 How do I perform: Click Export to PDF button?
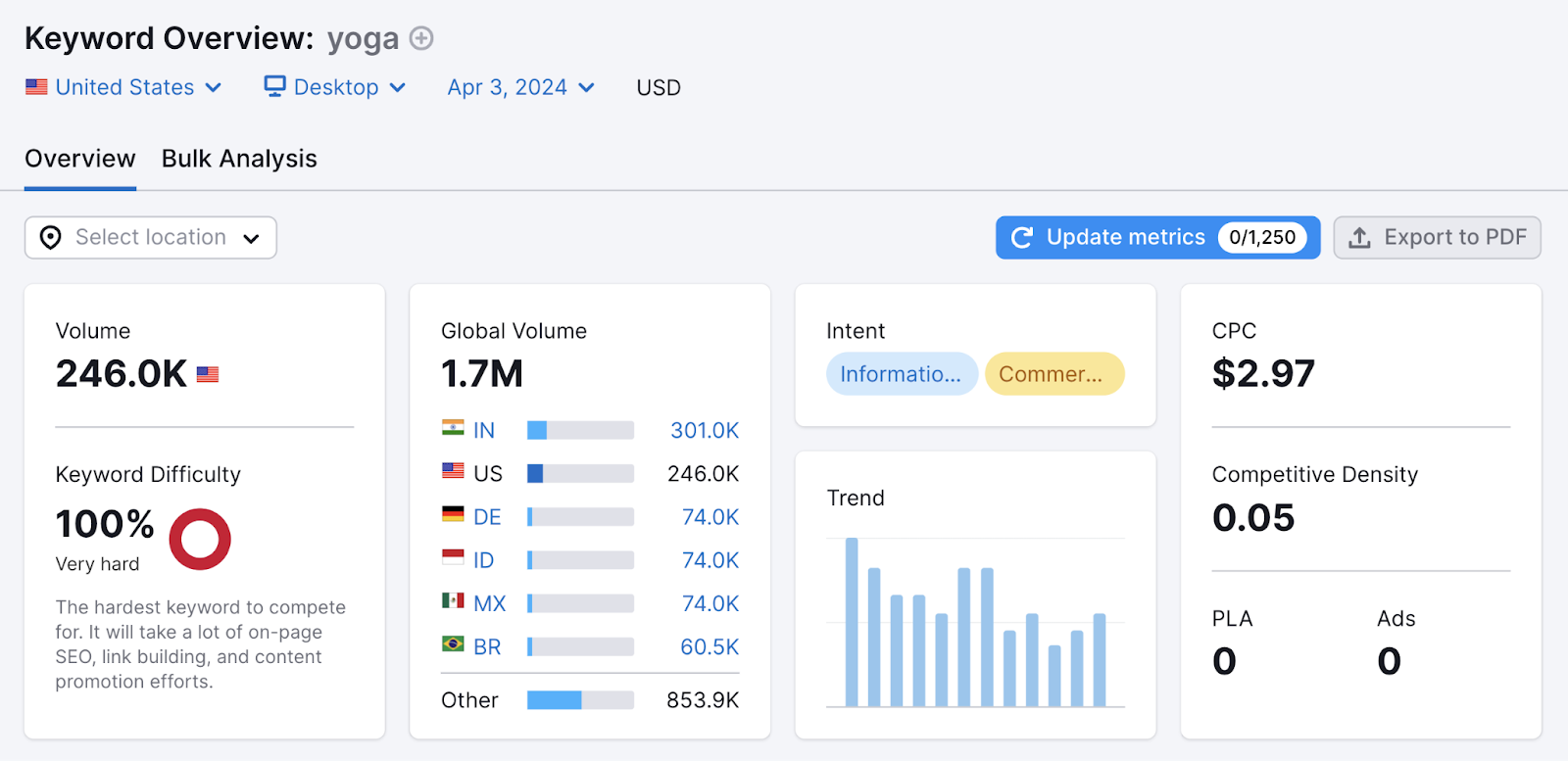pos(1437,238)
